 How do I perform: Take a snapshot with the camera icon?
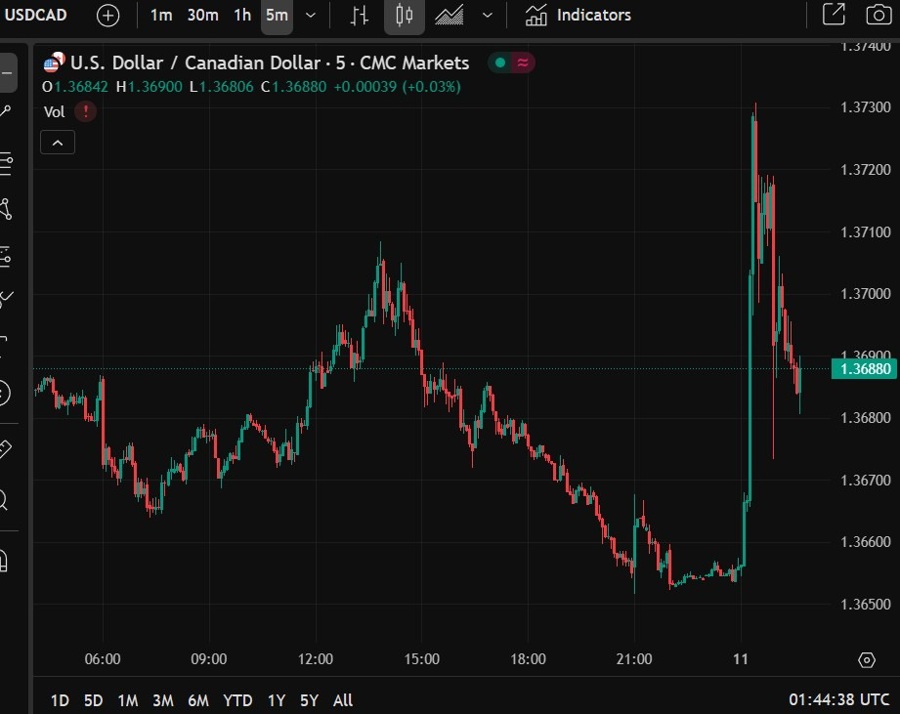click(878, 14)
